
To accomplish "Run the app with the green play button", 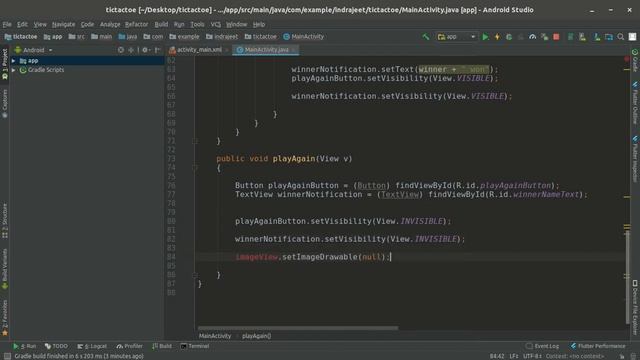I will tap(485, 37).
